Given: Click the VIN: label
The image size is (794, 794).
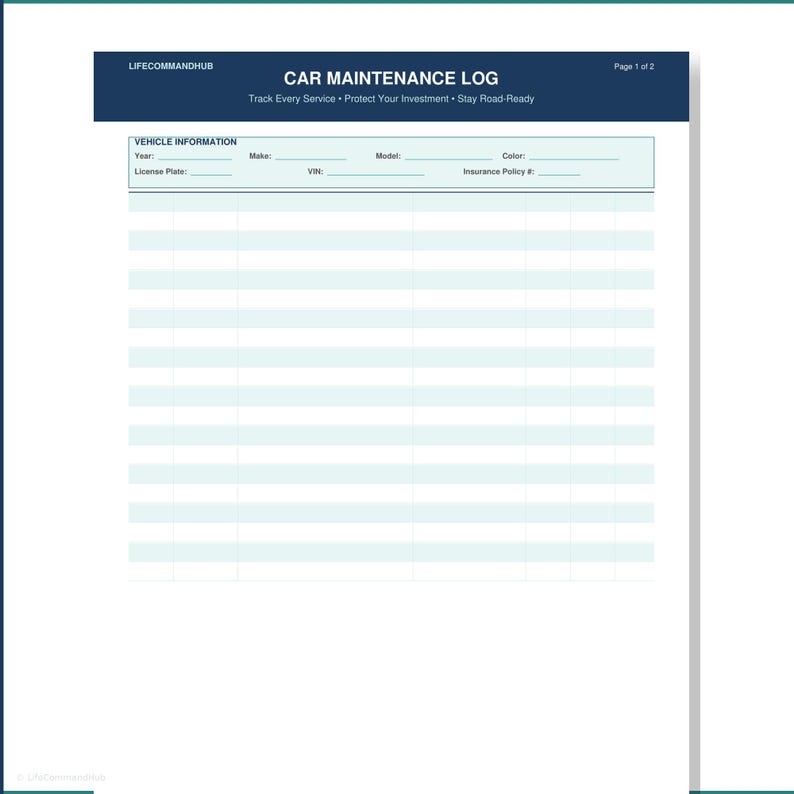Looking at the screenshot, I should (x=315, y=172).
